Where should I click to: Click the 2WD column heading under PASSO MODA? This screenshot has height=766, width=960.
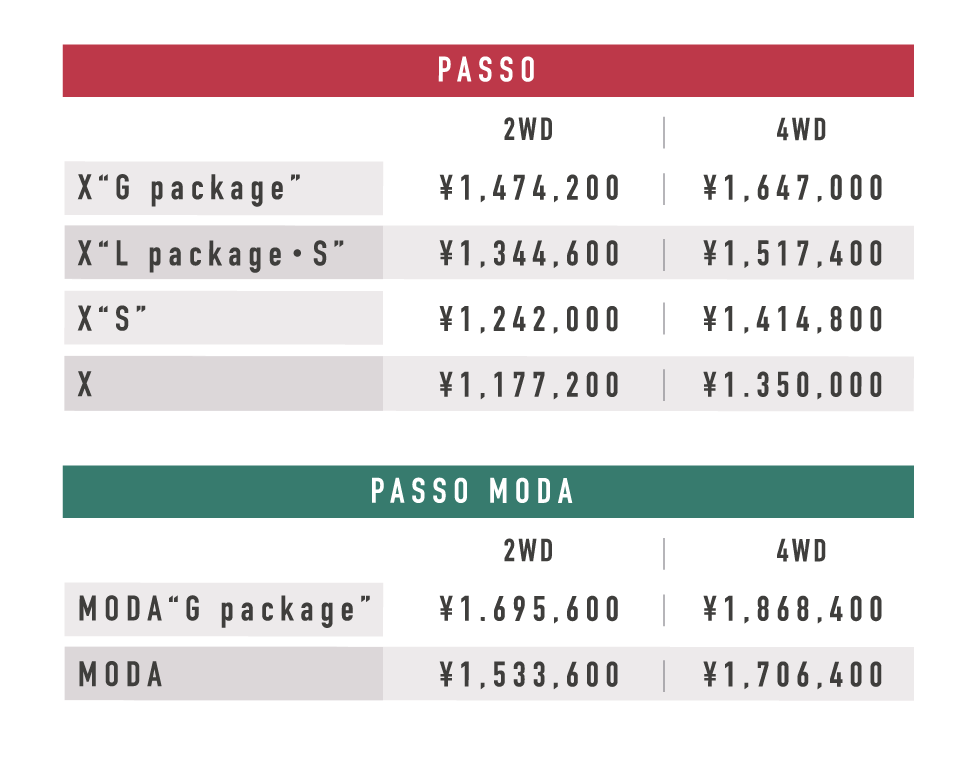point(528,551)
